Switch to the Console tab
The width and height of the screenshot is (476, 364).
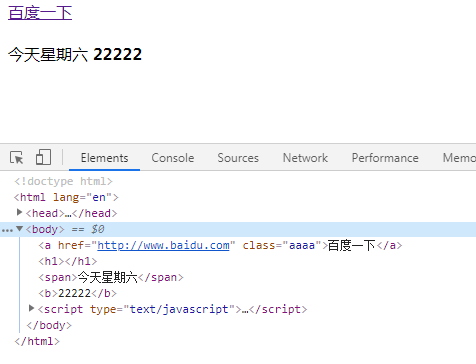[x=173, y=158]
